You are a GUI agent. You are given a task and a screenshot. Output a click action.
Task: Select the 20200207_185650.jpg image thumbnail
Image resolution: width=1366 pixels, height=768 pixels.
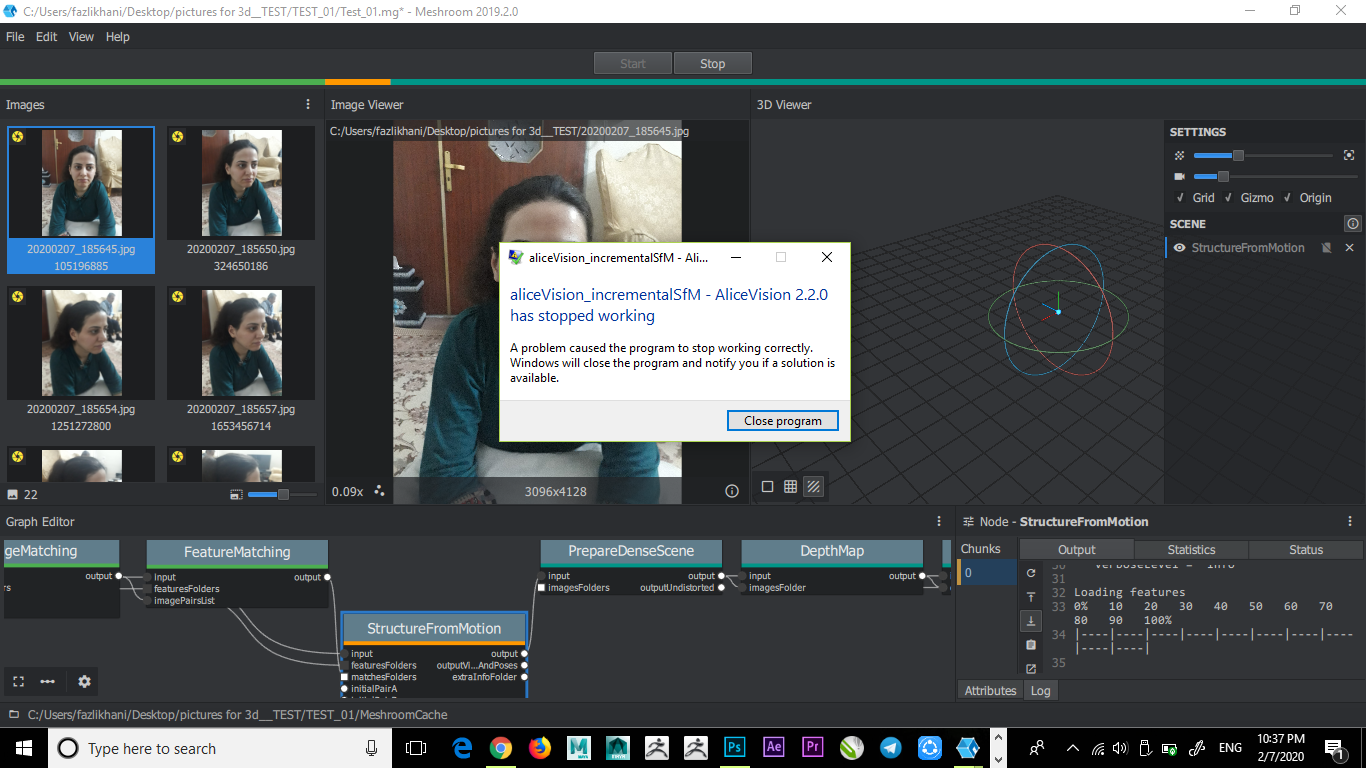[241, 183]
